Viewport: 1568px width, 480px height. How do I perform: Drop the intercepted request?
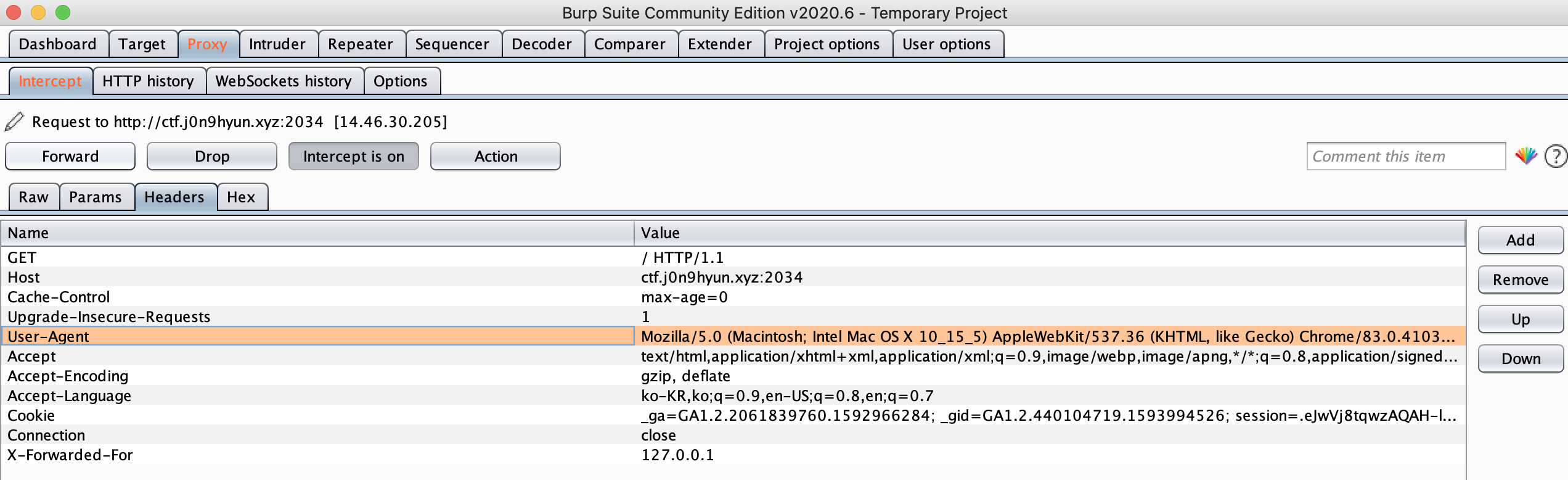(x=212, y=156)
